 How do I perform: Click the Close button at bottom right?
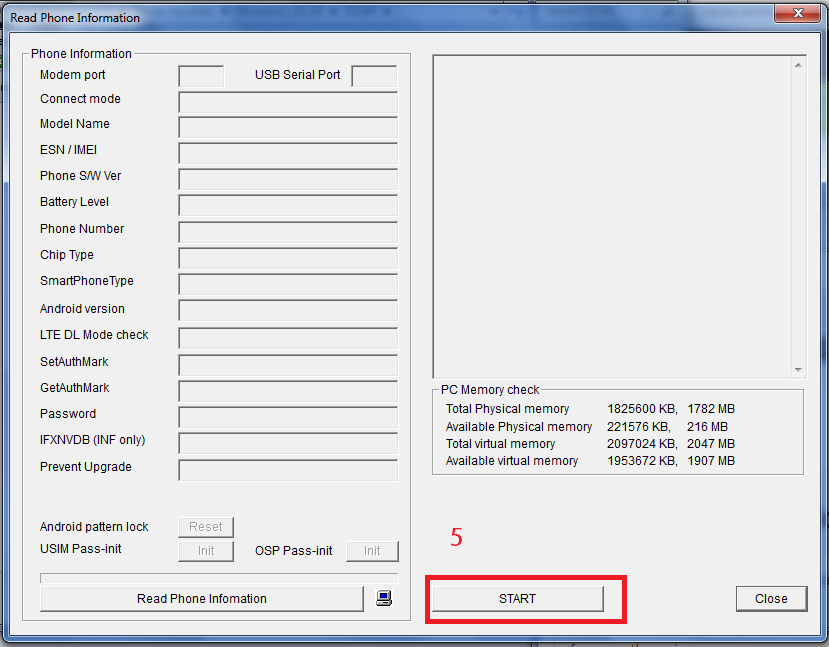pyautogui.click(x=771, y=599)
